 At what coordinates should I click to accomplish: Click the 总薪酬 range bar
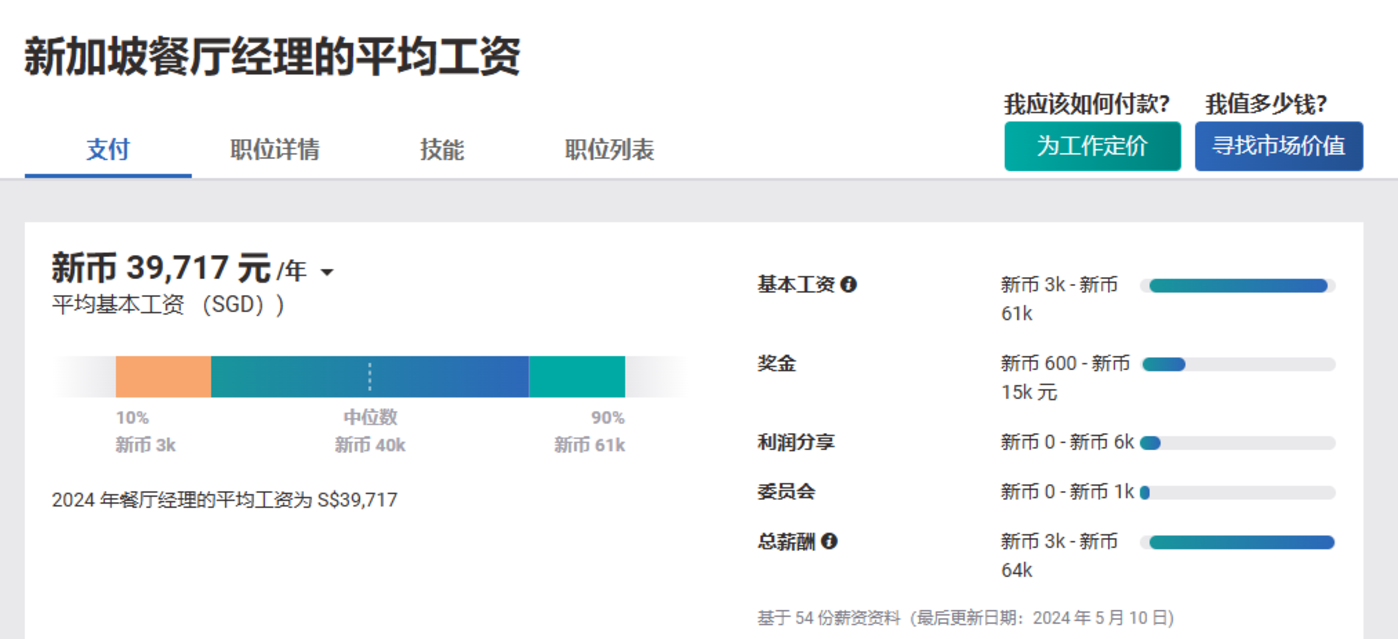[x=1241, y=543]
